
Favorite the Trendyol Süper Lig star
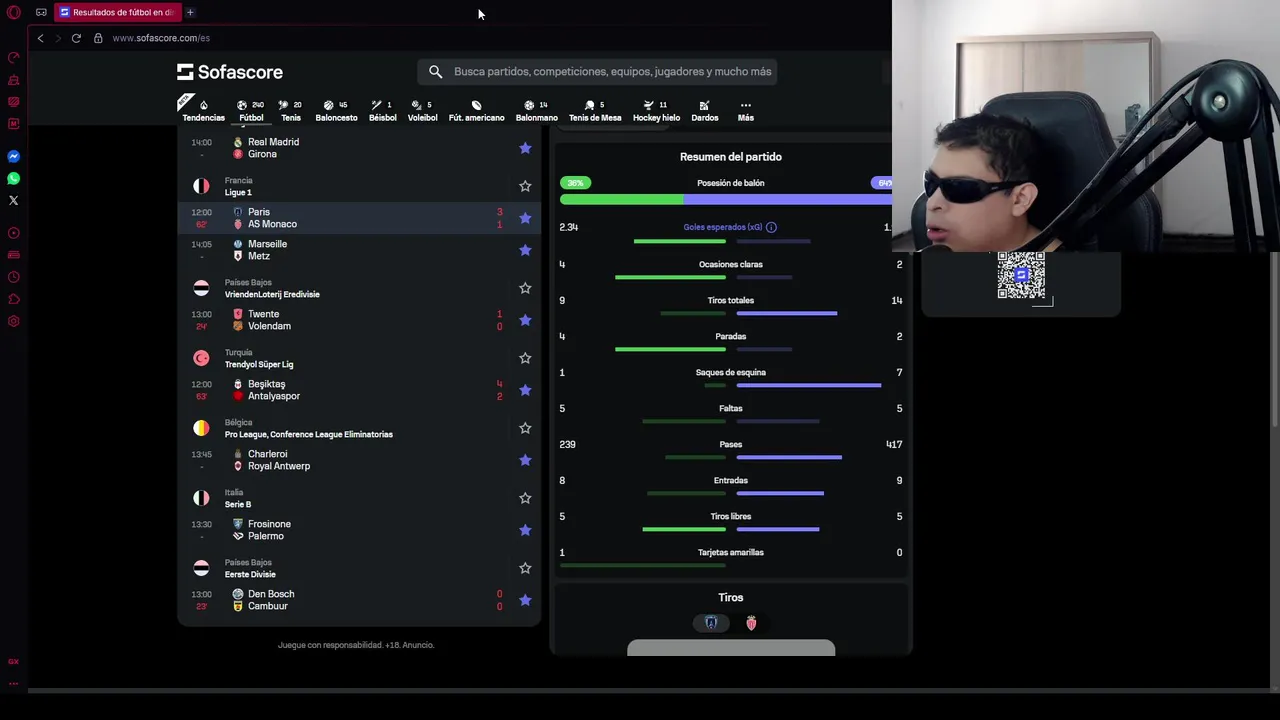coord(525,358)
